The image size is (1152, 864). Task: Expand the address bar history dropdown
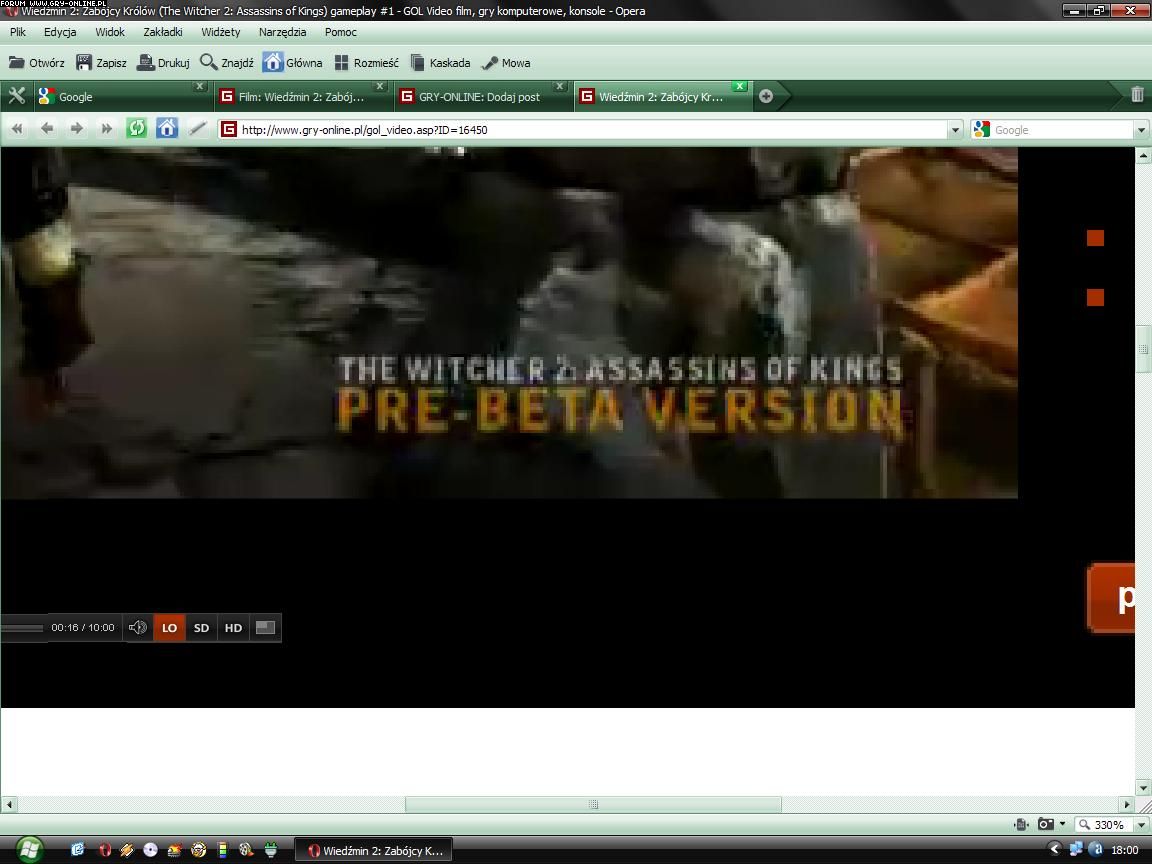pos(955,130)
